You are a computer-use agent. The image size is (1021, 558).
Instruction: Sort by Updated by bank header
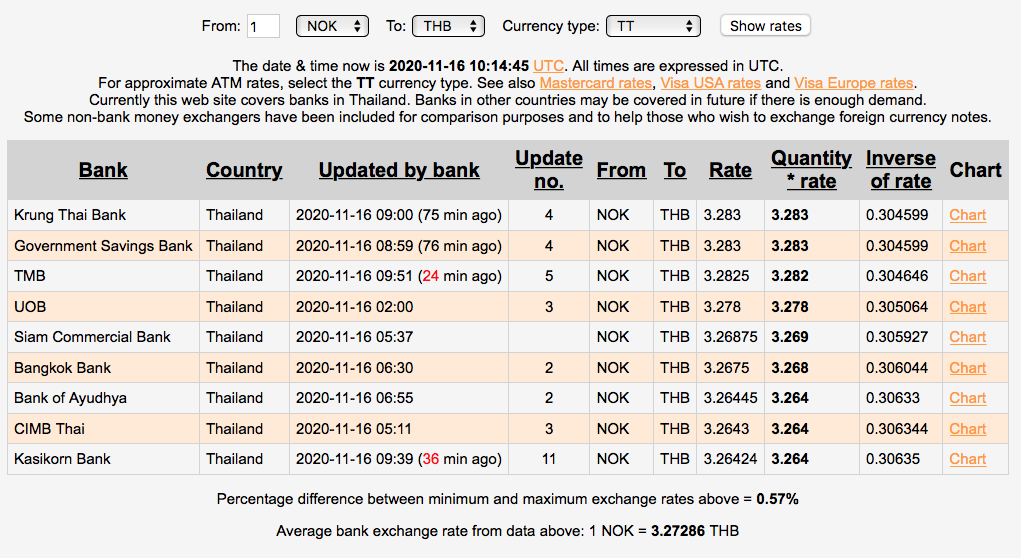click(399, 170)
